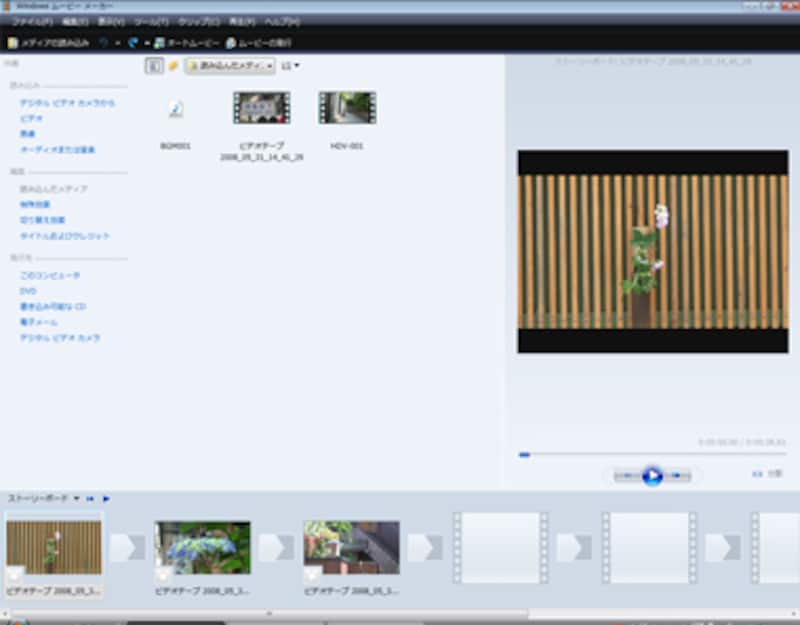Open the 読み込んだメディア collection dropdown
This screenshot has height=625, width=800.
click(x=230, y=66)
